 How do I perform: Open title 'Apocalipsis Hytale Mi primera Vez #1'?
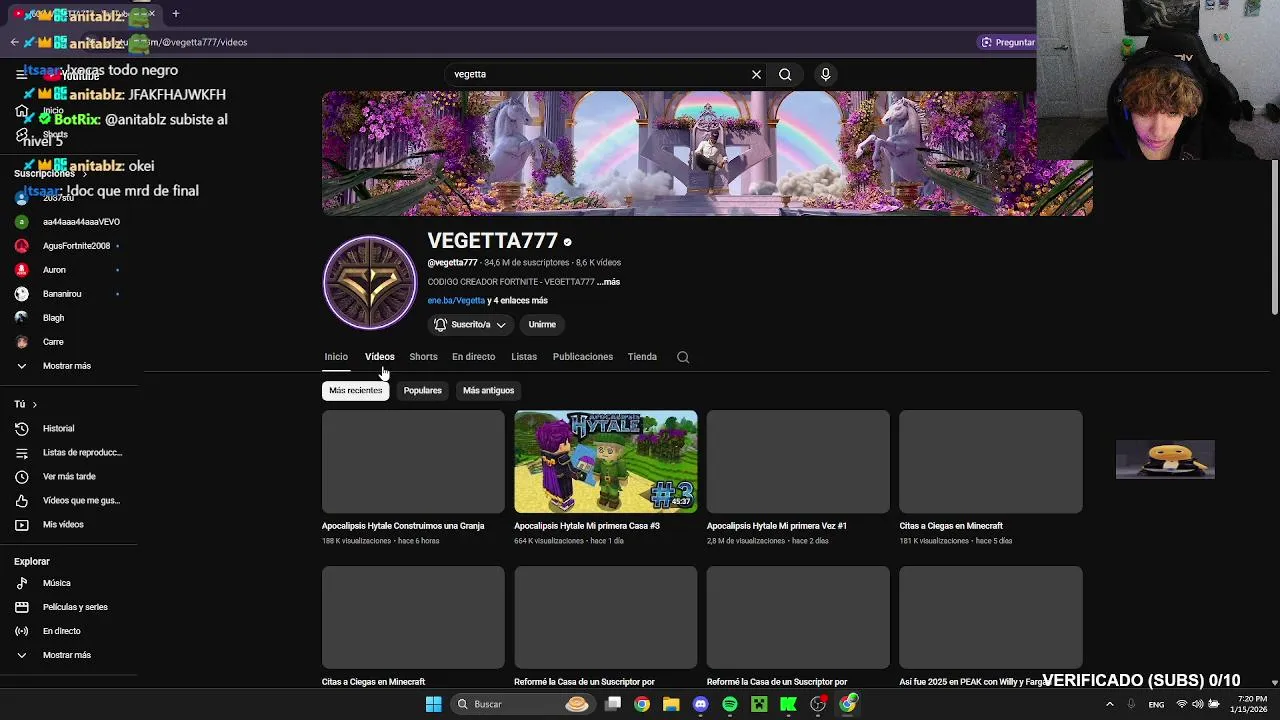click(777, 526)
